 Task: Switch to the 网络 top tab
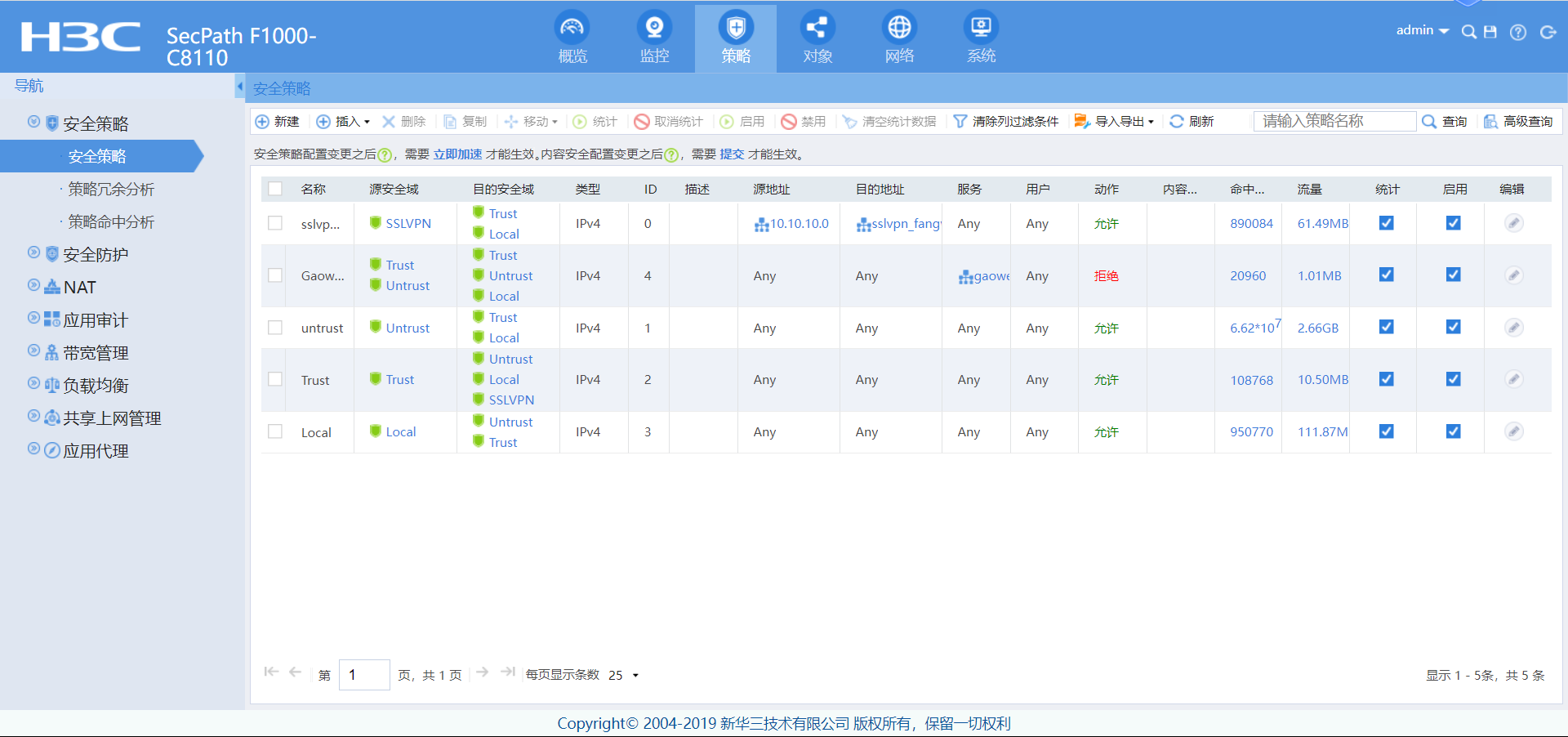click(899, 38)
